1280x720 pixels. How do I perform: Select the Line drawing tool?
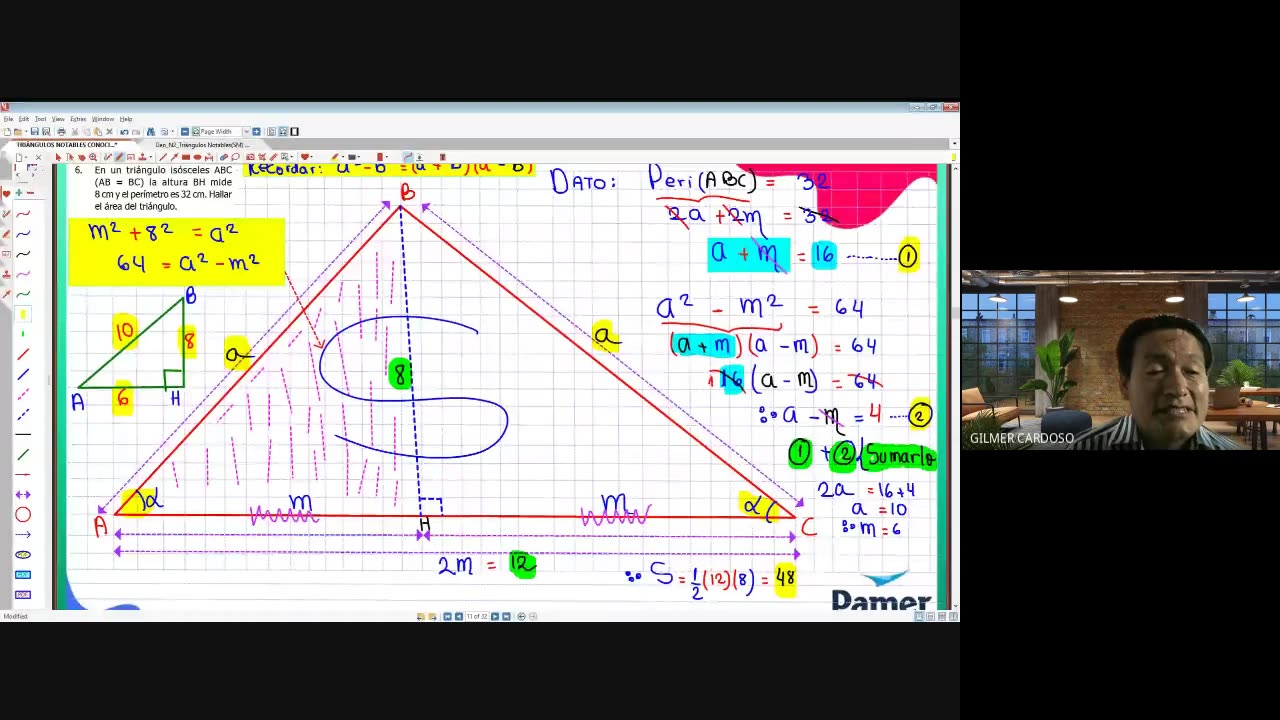(x=163, y=157)
